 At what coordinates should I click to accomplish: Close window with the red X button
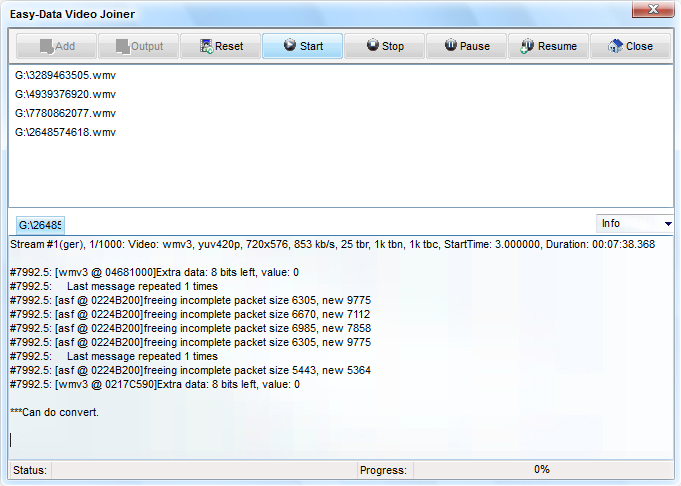click(653, 10)
